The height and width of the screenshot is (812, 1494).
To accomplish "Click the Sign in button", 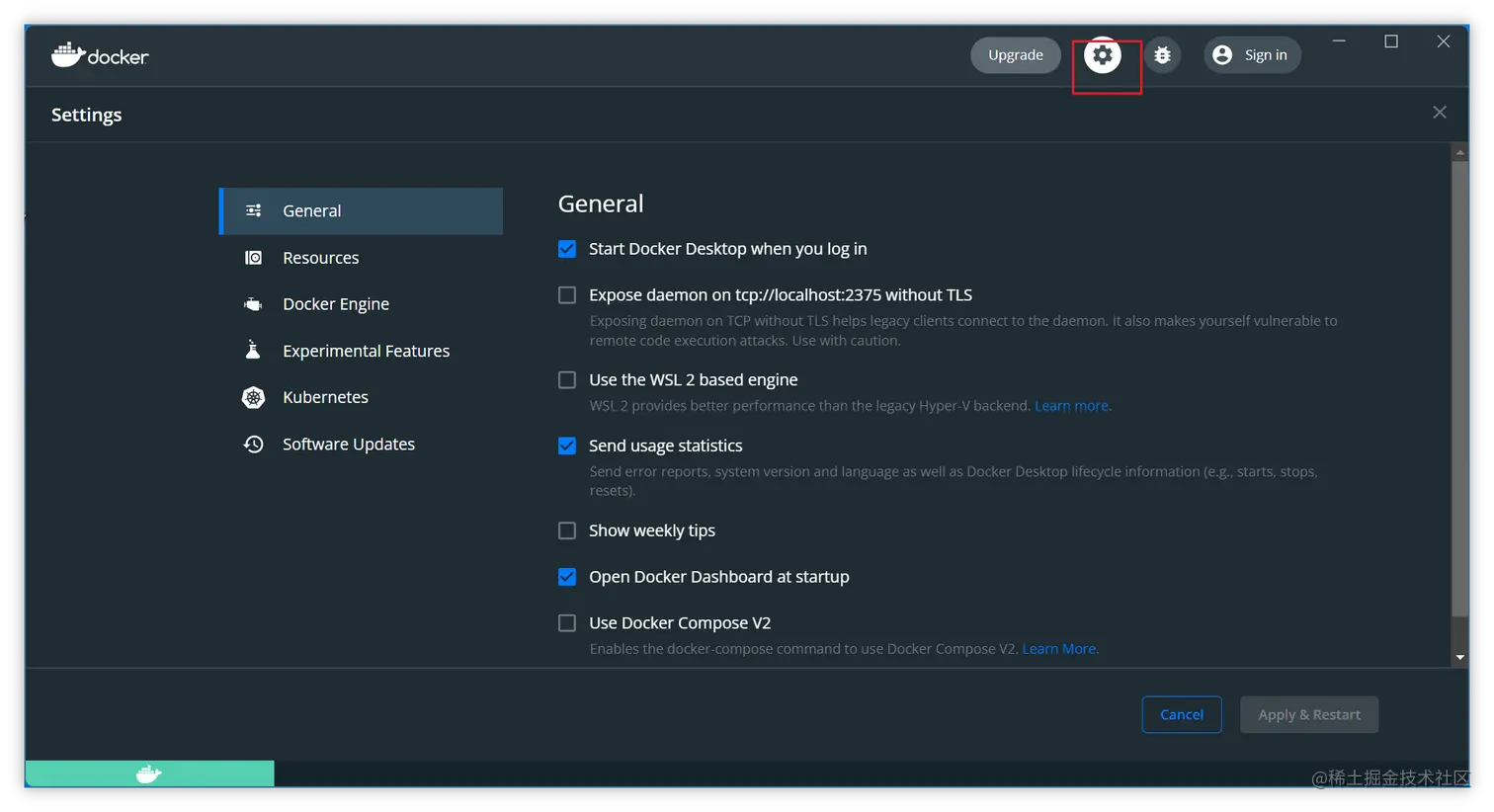I will (1252, 55).
